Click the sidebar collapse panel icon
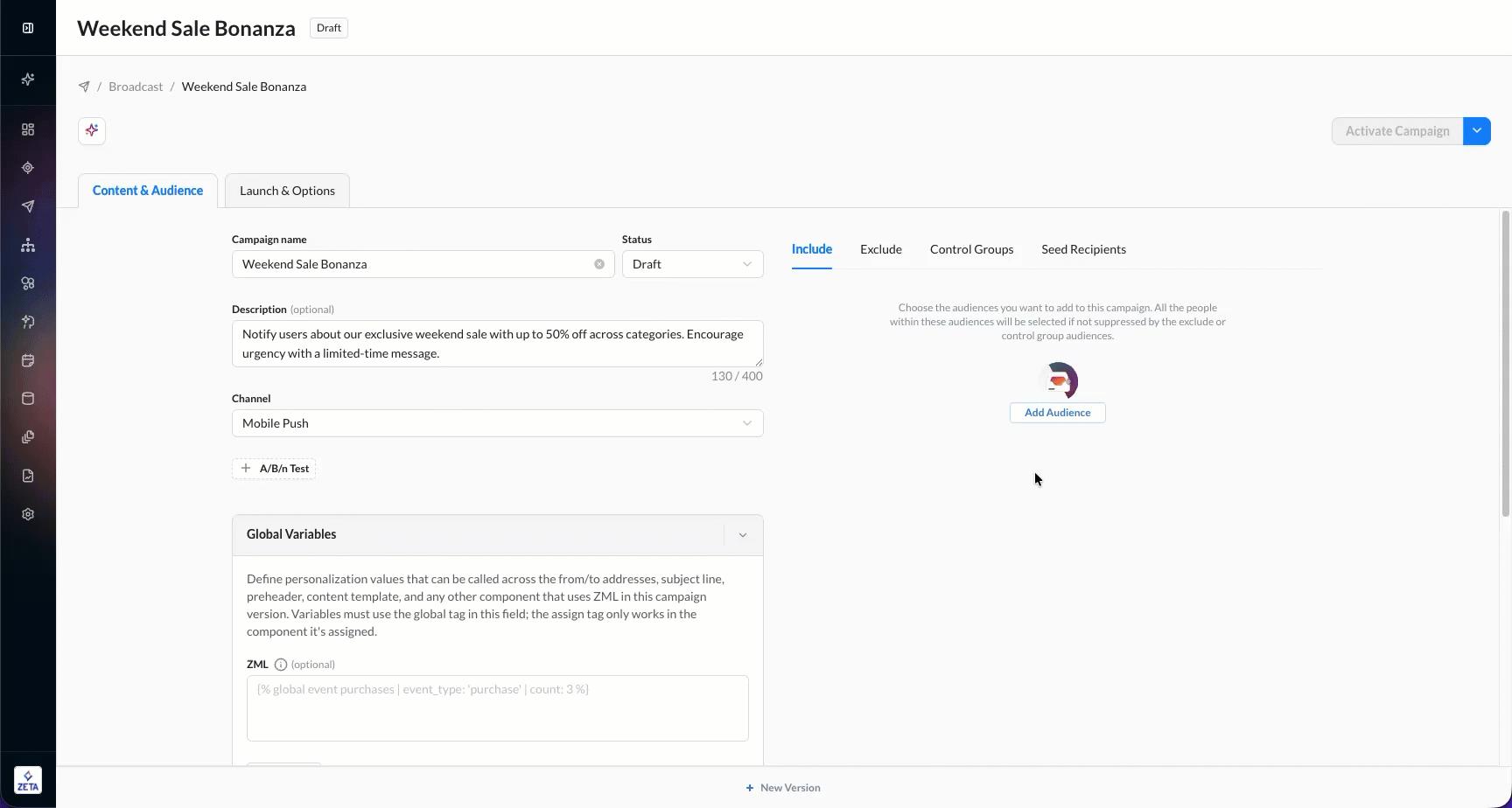 coord(28,28)
